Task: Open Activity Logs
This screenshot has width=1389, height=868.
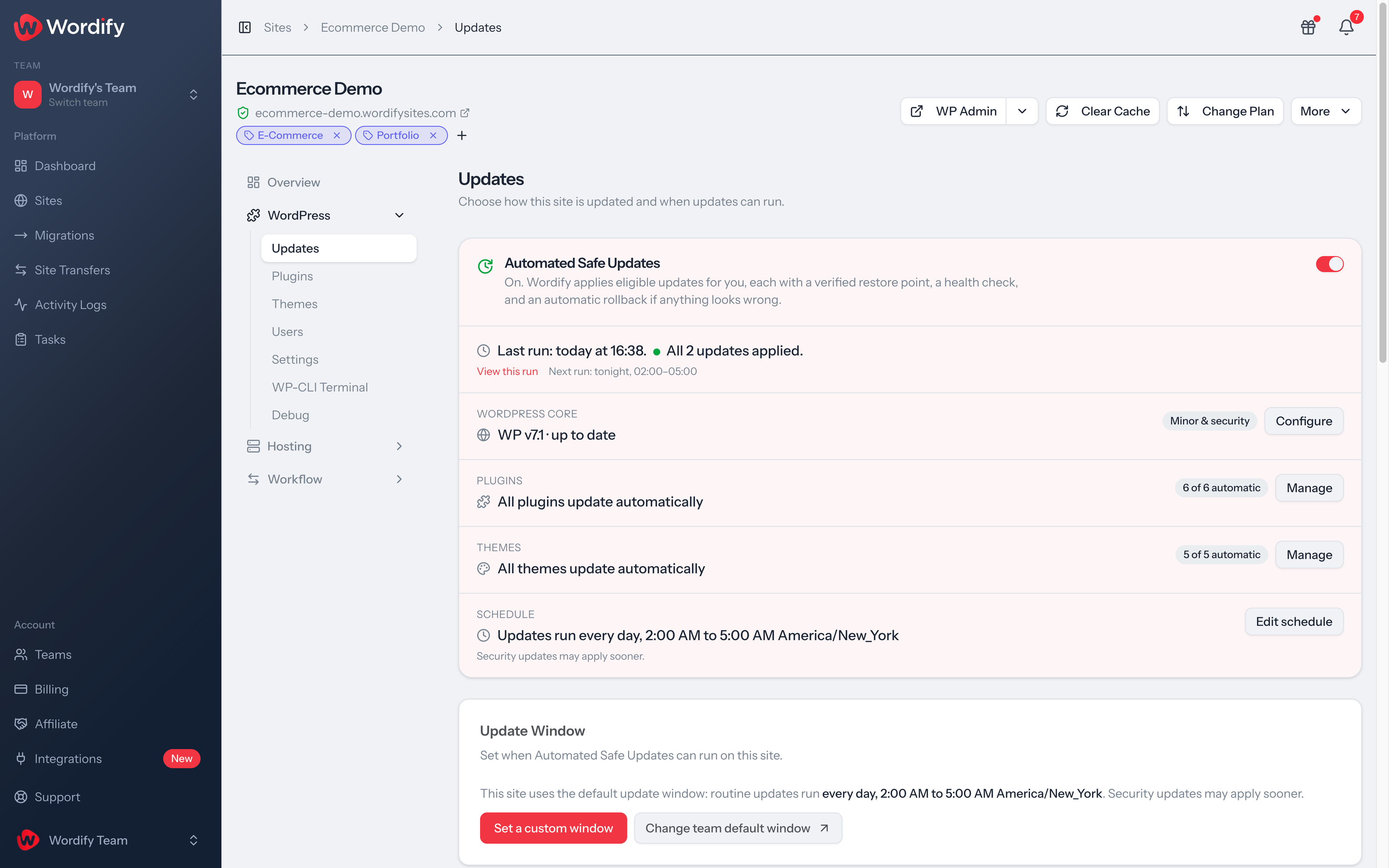Action: point(111,305)
